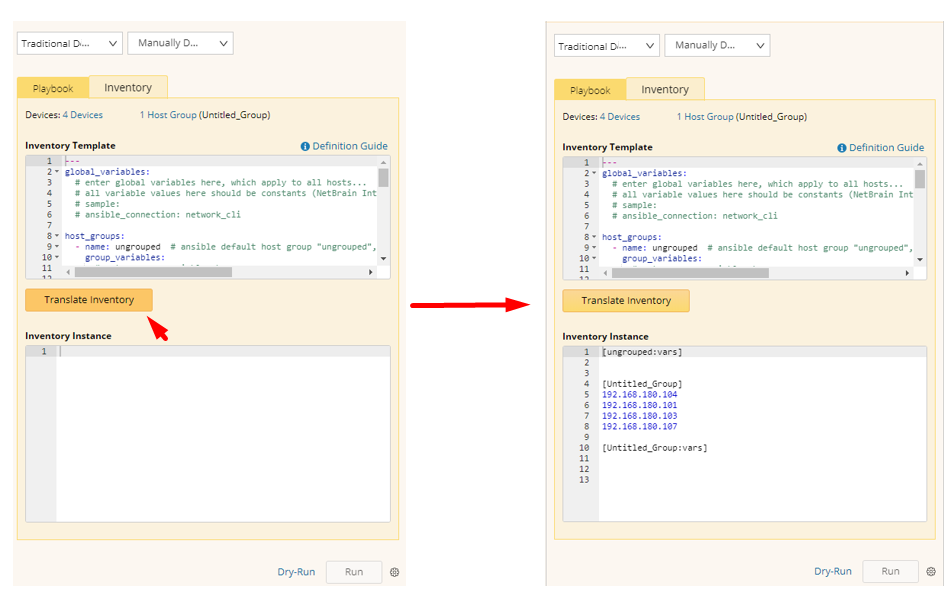Click 'host_groups:' text in right template

click(632, 237)
